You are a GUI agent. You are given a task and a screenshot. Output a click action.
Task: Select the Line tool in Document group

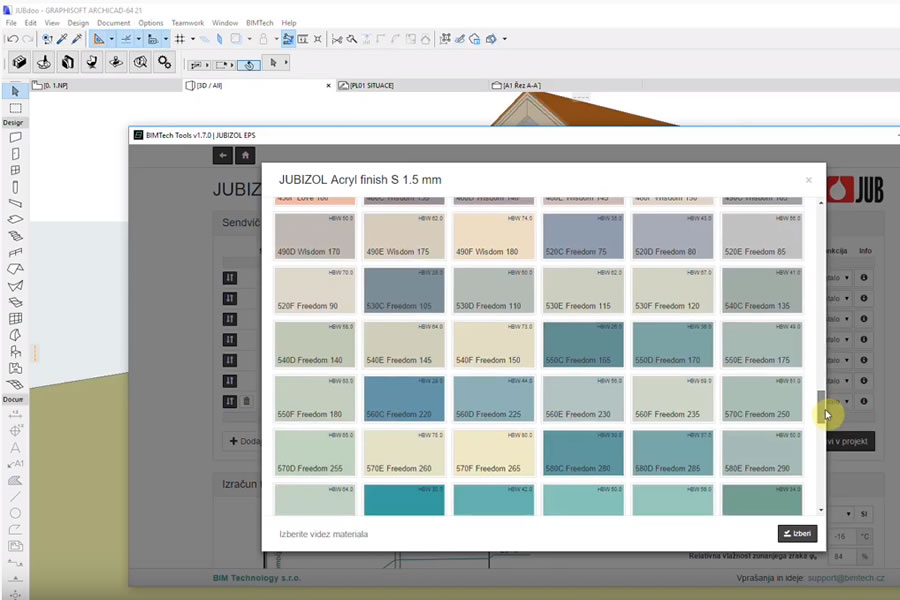click(15, 496)
